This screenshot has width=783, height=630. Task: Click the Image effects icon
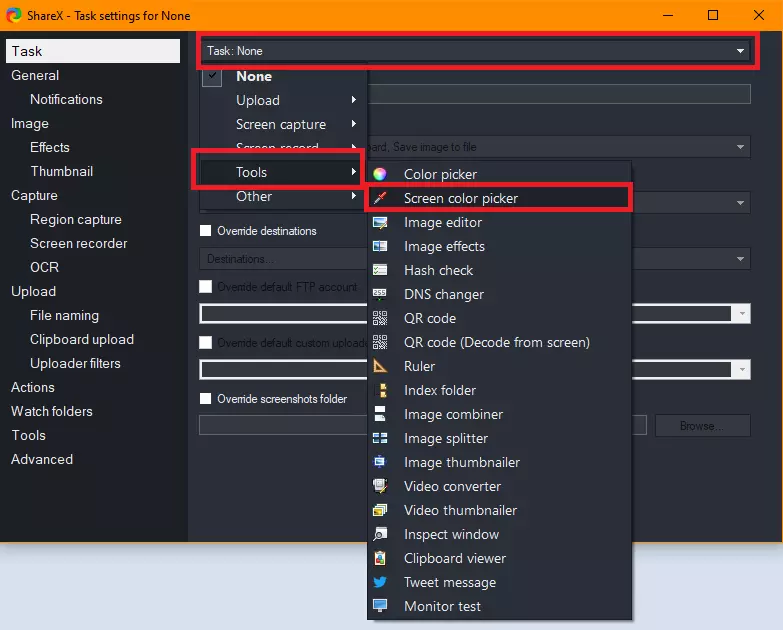point(380,246)
